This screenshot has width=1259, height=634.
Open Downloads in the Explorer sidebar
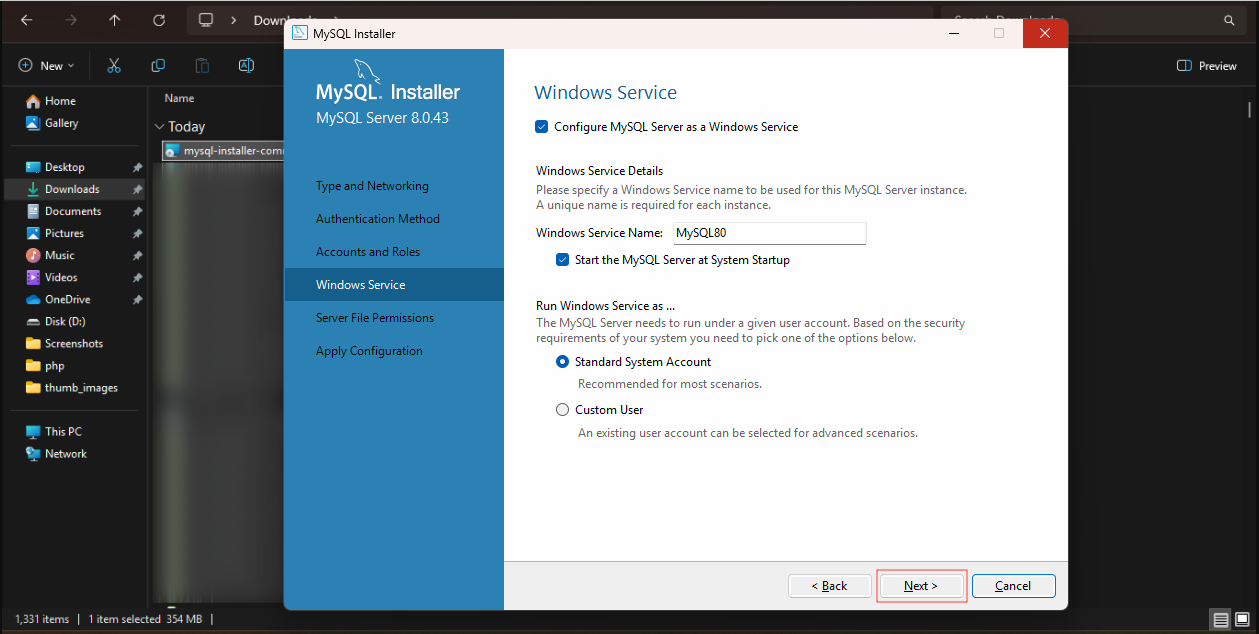point(74,189)
